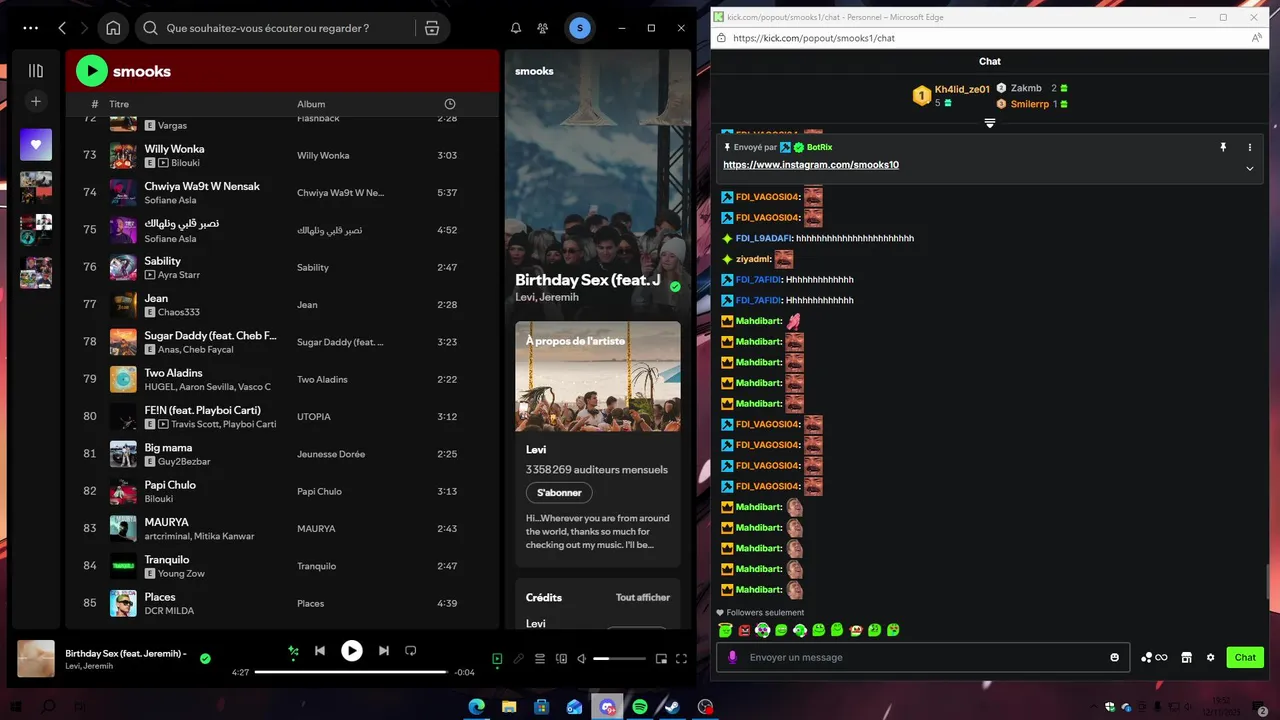Open the playback queue icon
The width and height of the screenshot is (1280, 720).
[x=540, y=659]
